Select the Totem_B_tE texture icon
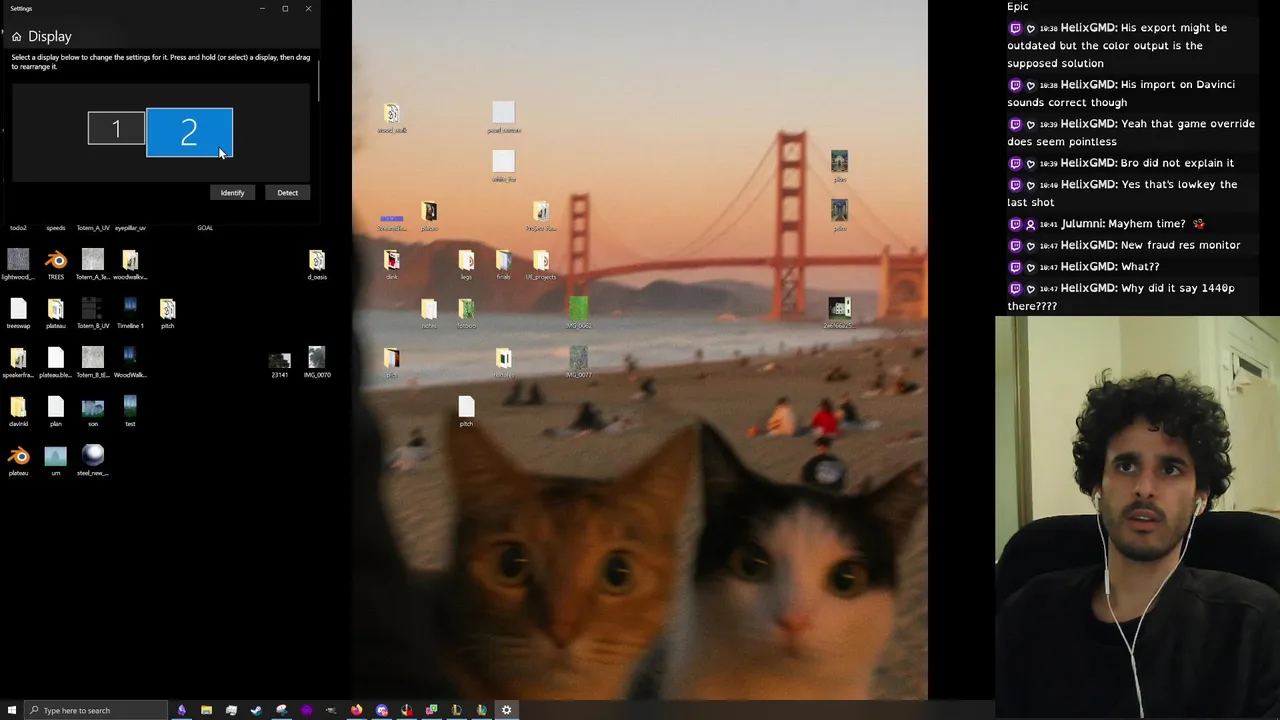 (93, 358)
